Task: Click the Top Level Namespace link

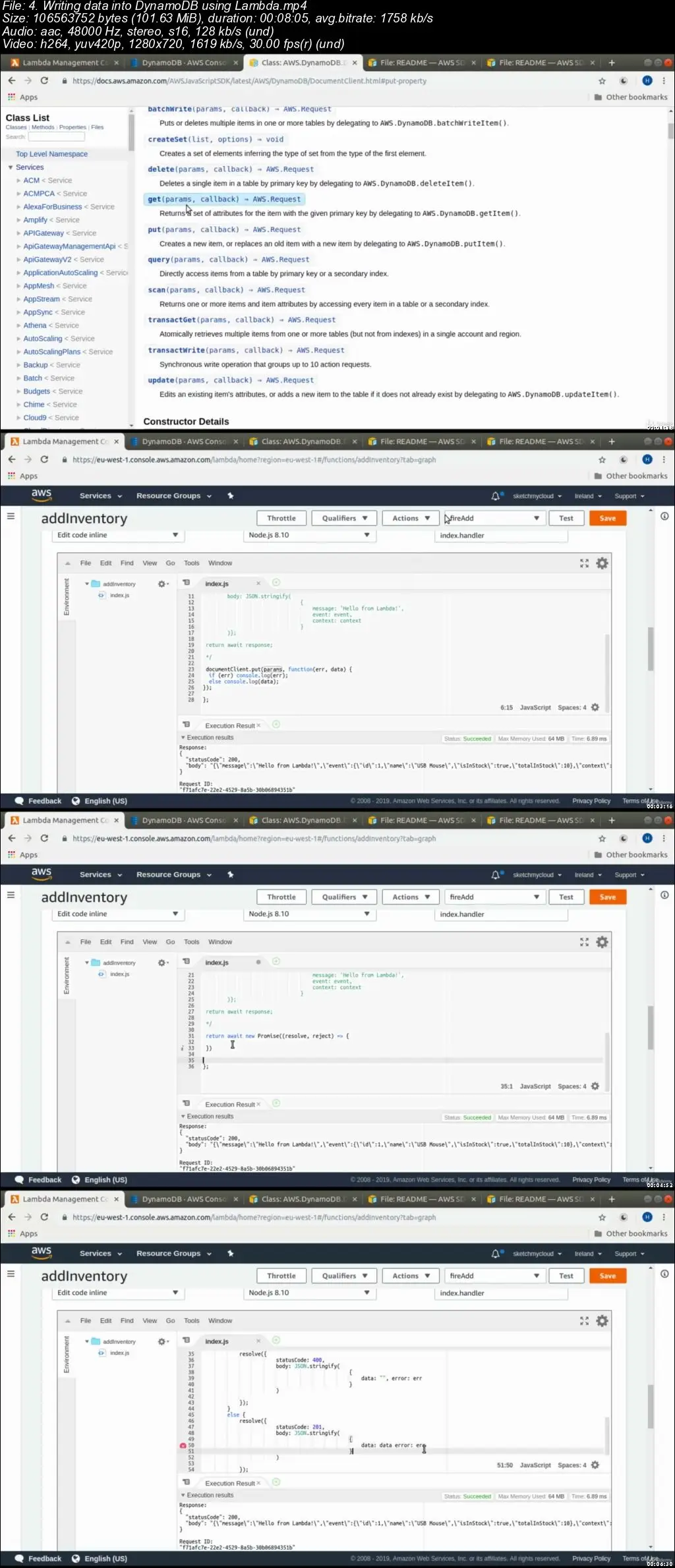Action: (x=51, y=154)
